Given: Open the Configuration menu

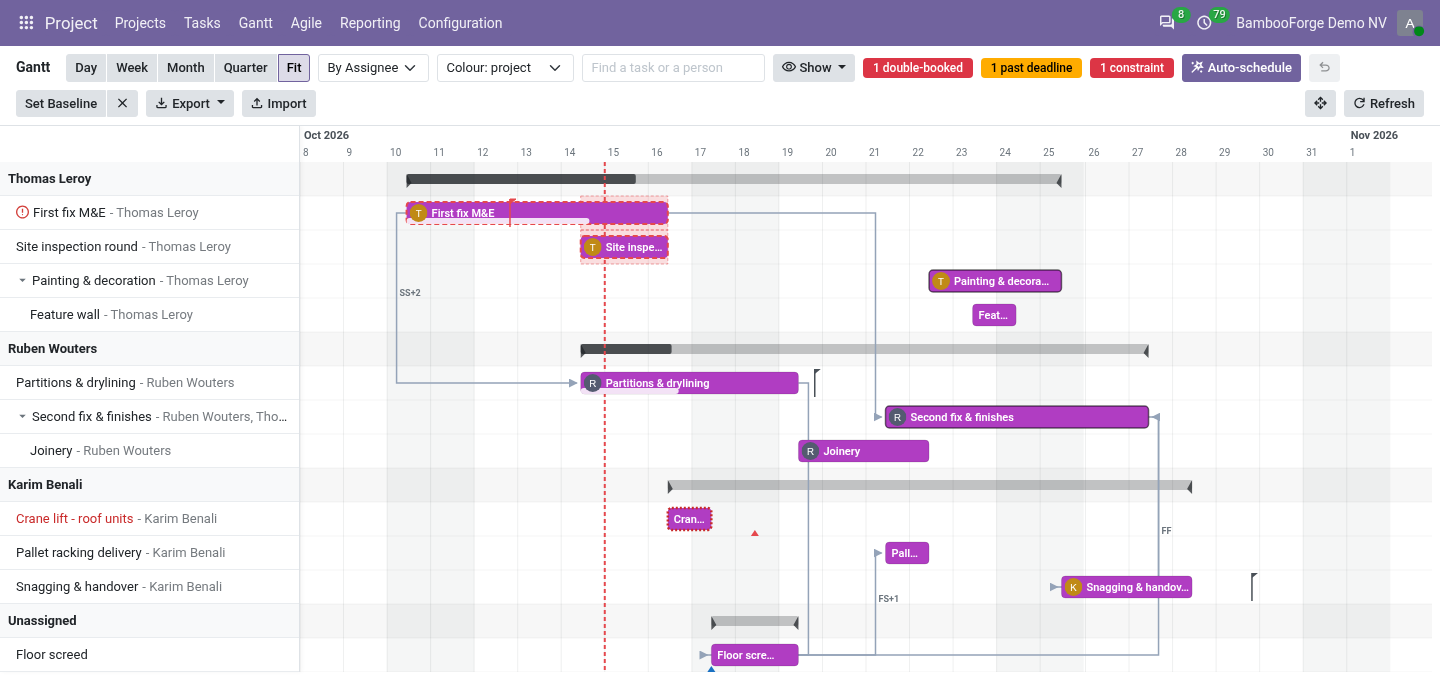Looking at the screenshot, I should click(460, 23).
